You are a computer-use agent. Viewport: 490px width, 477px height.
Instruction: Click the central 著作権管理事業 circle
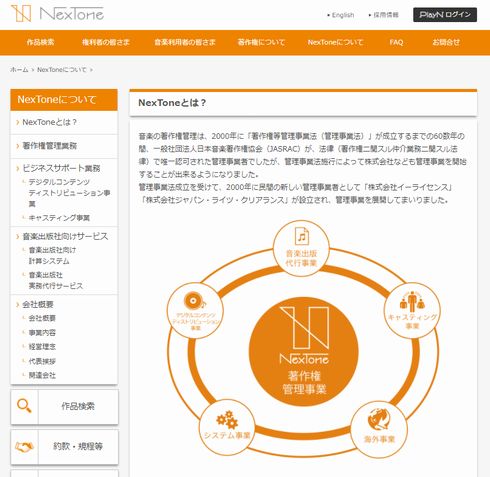tap(304, 351)
